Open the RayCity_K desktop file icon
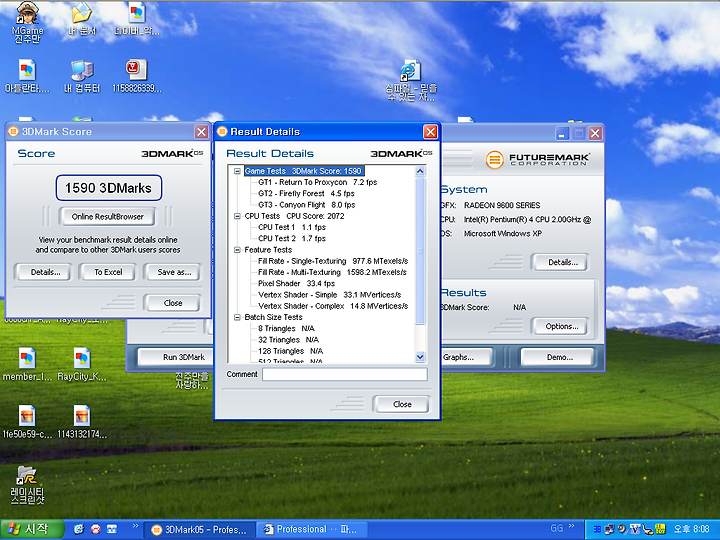The image size is (720, 540). point(82,359)
